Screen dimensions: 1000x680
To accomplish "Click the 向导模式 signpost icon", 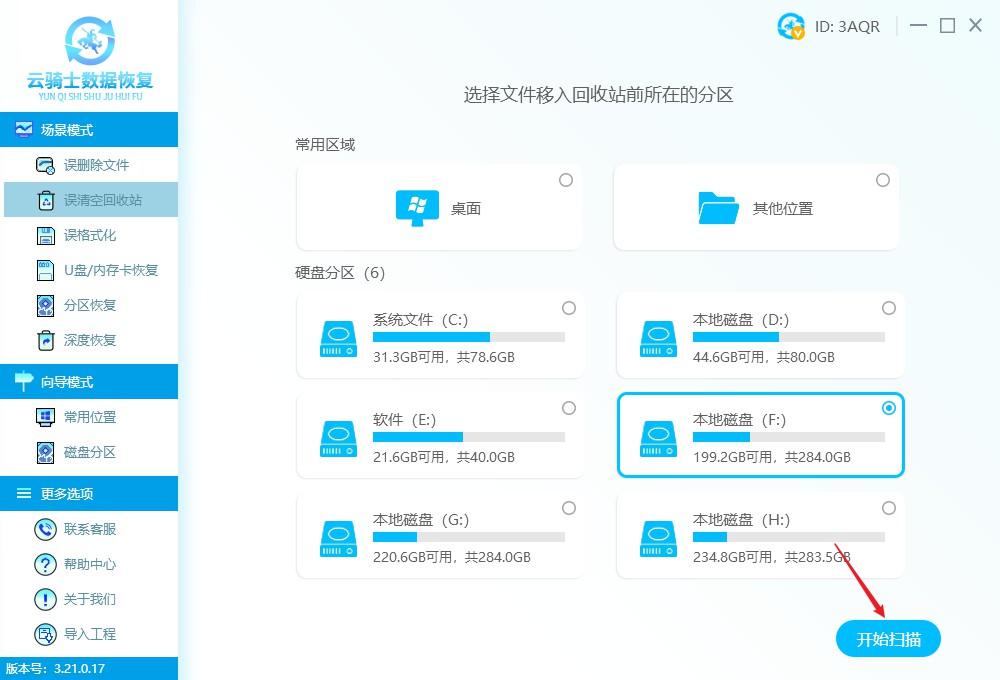I will click(x=24, y=381).
